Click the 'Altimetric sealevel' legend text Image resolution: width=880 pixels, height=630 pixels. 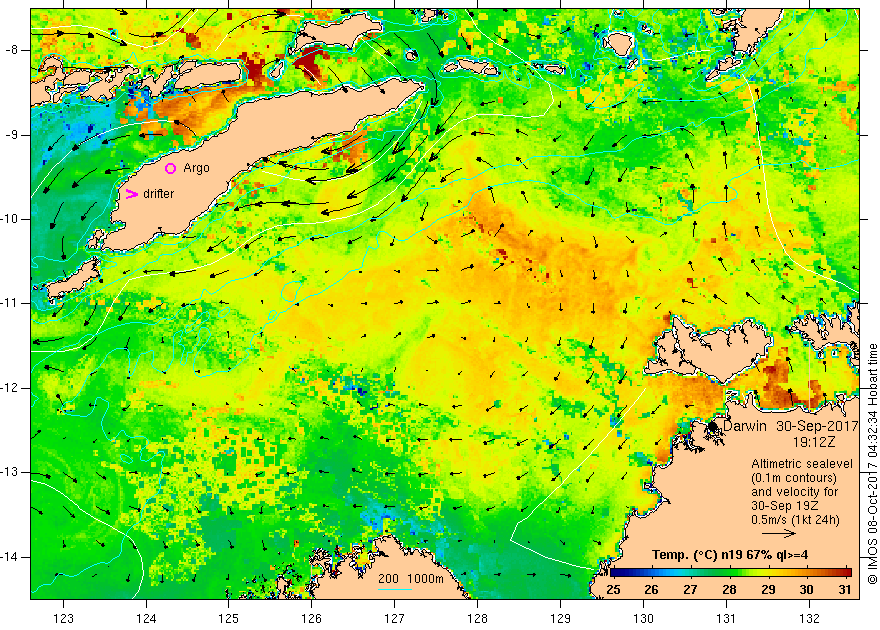click(x=802, y=464)
